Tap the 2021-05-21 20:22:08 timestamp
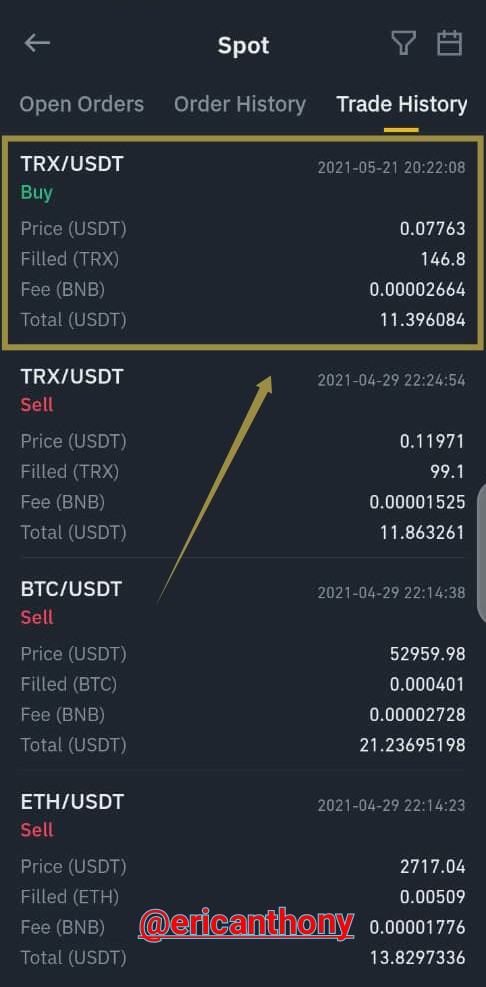The image size is (486, 987). pyautogui.click(x=391, y=167)
